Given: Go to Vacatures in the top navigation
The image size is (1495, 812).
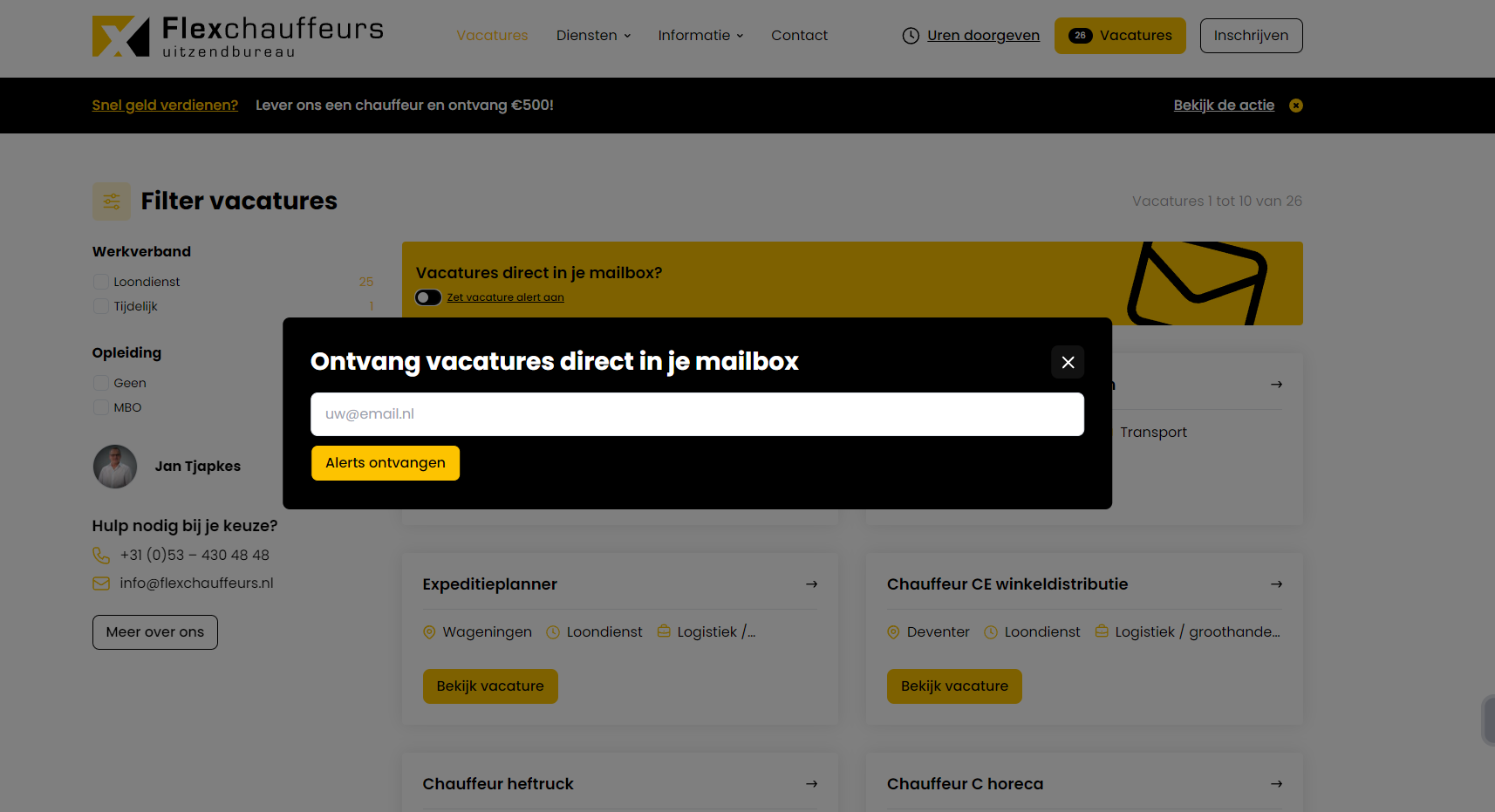Looking at the screenshot, I should pyautogui.click(x=491, y=35).
